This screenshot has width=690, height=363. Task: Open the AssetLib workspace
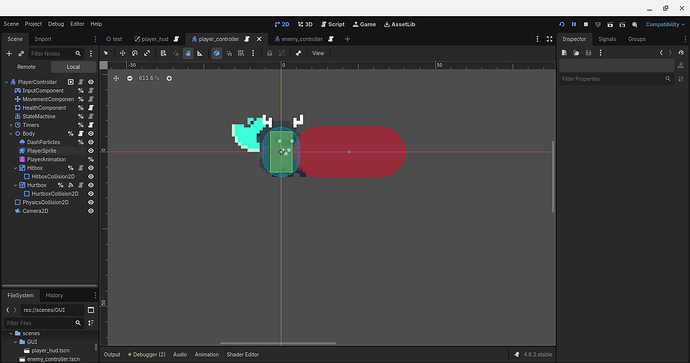click(400, 24)
